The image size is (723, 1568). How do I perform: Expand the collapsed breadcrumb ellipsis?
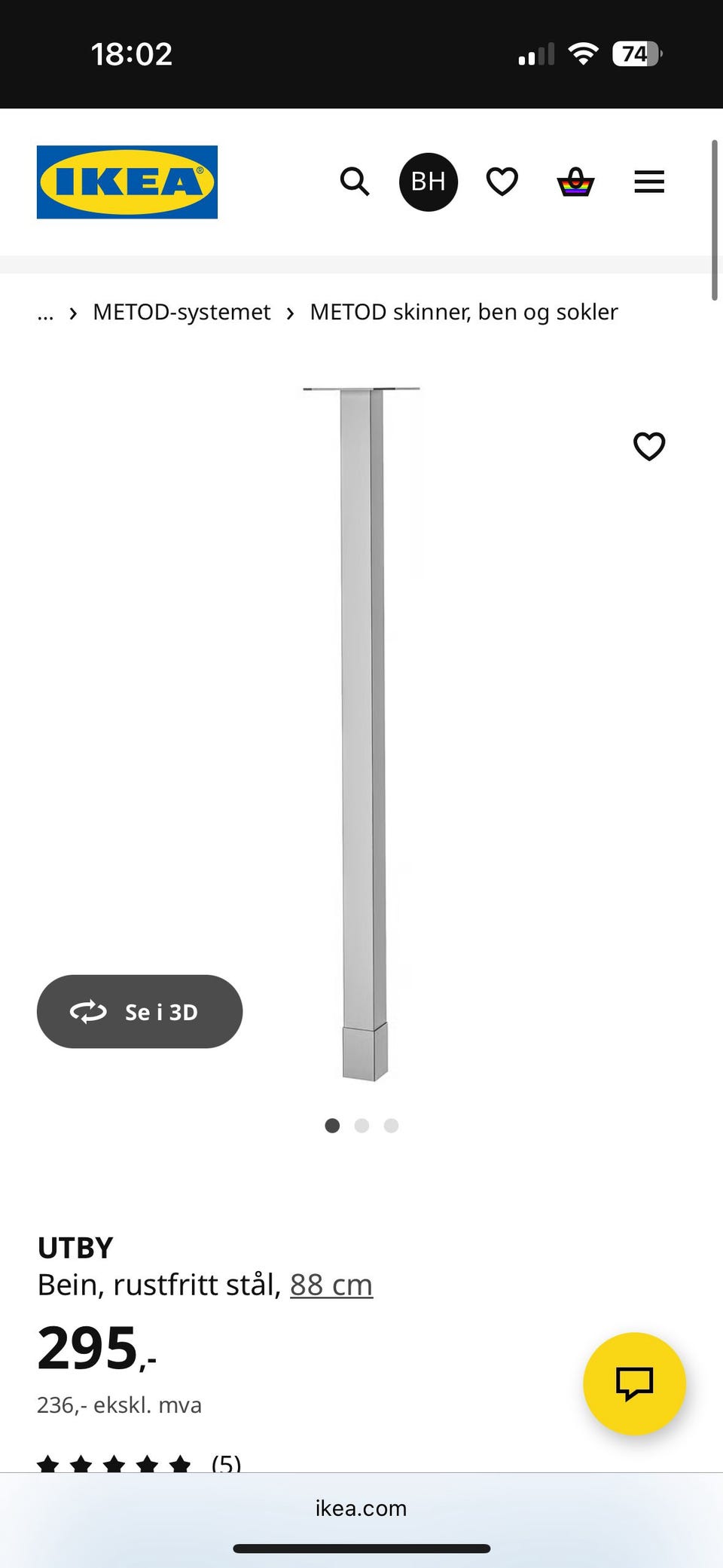45,313
